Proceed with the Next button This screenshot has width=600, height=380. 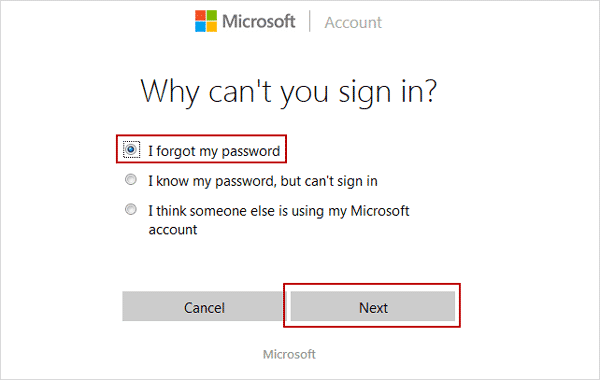click(373, 306)
